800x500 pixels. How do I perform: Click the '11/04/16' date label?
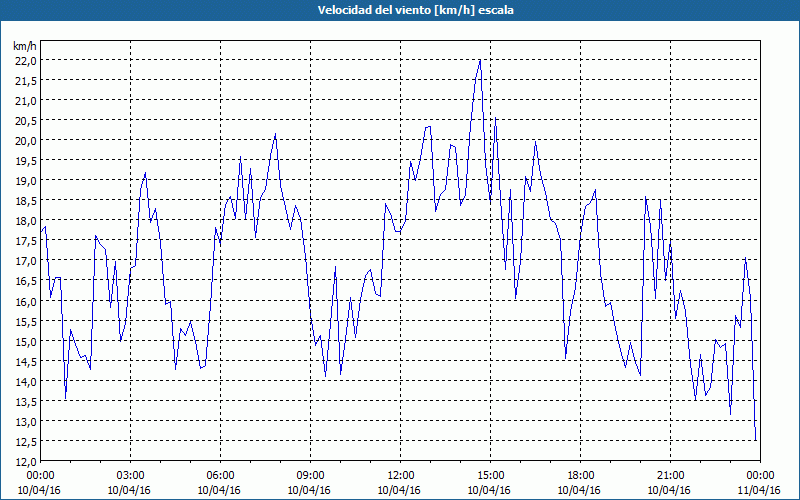(x=760, y=490)
